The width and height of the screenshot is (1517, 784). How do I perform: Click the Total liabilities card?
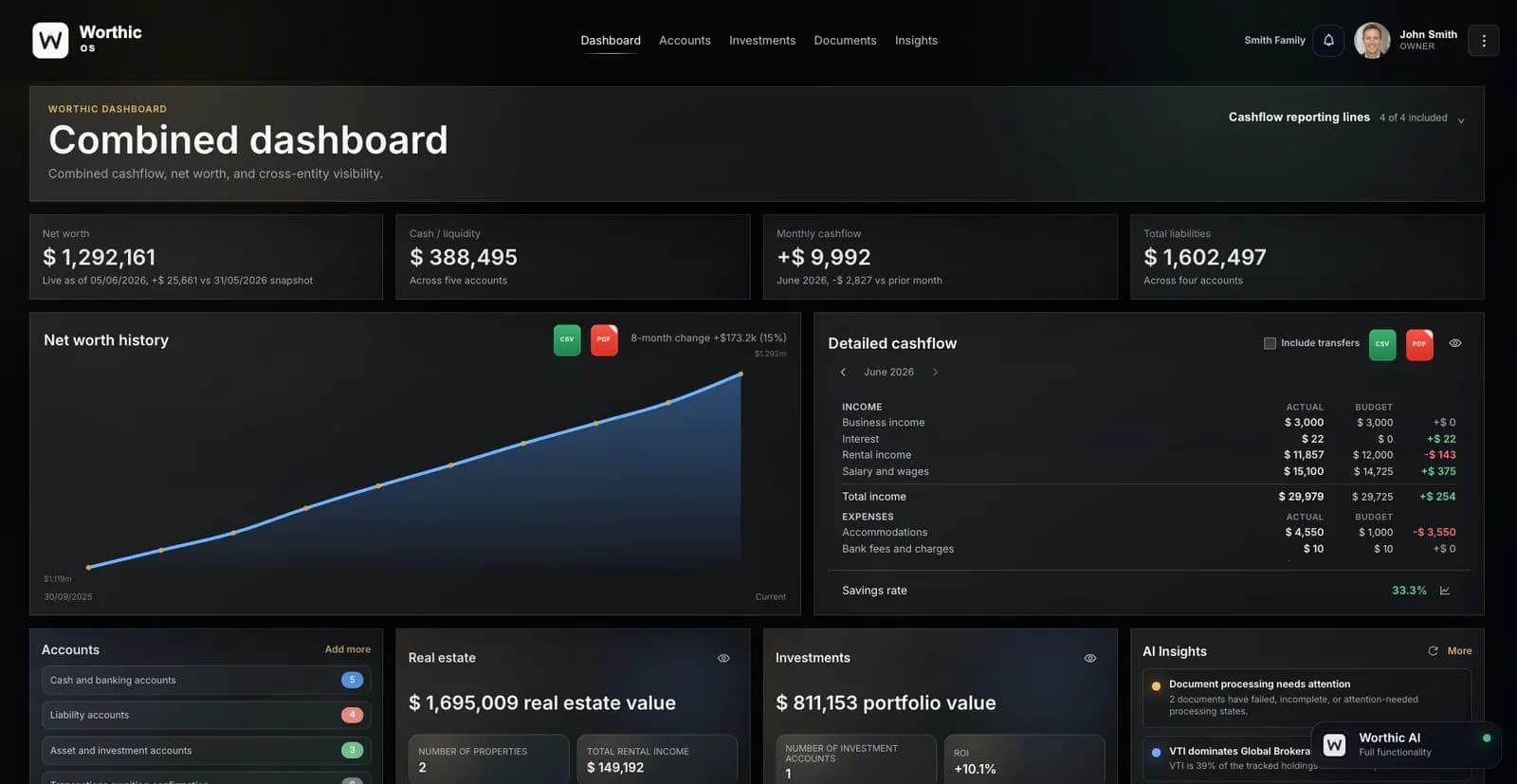pos(1307,257)
